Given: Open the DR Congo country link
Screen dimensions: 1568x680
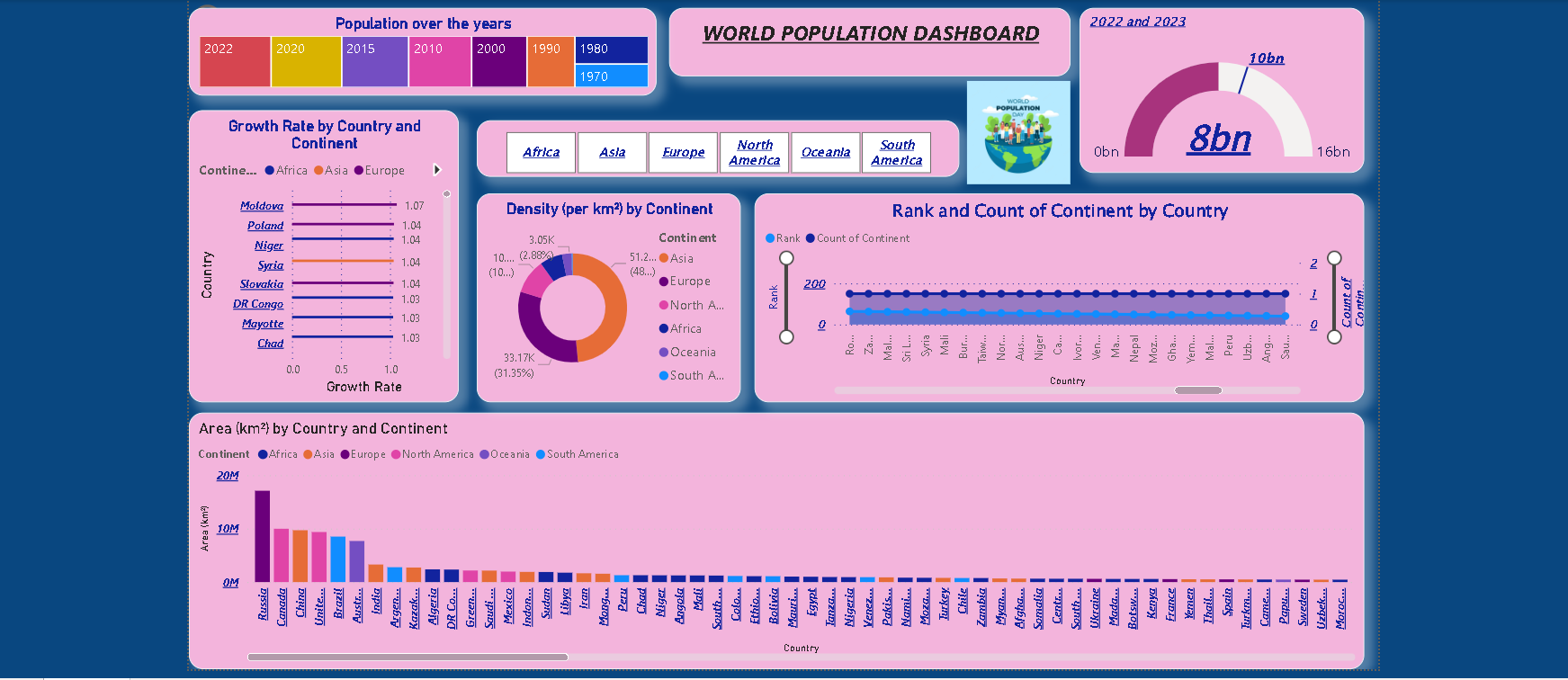Looking at the screenshot, I should pos(257,304).
